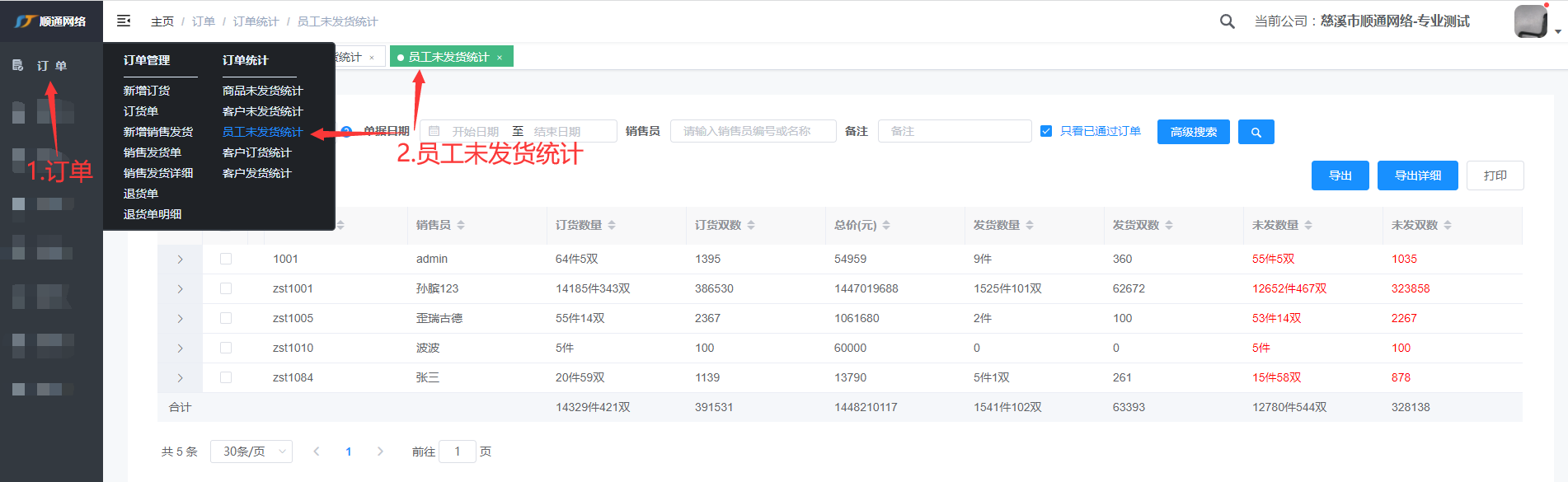Sort by 订货数量 column arrows
The width and height of the screenshot is (1568, 482).
coord(612,225)
